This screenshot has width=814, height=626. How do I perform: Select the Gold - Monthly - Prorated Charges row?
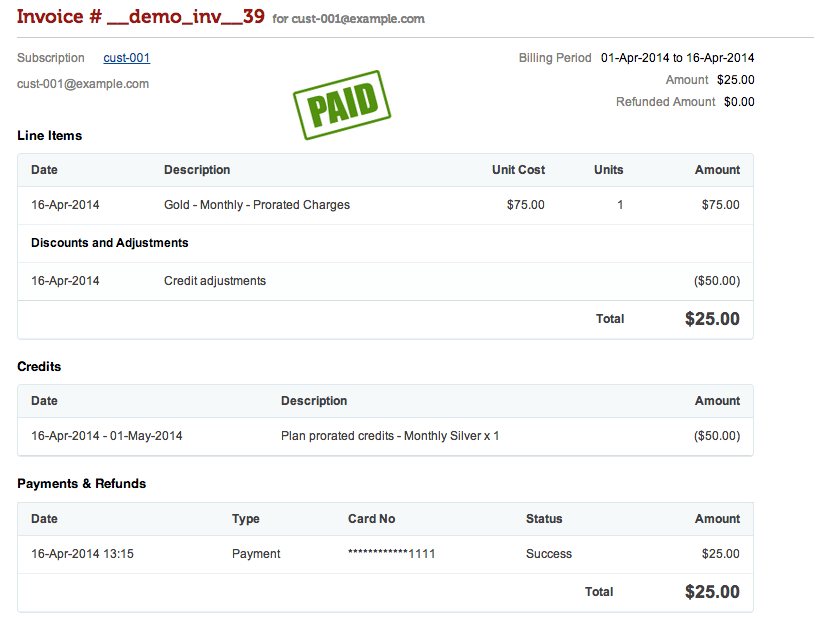256,204
